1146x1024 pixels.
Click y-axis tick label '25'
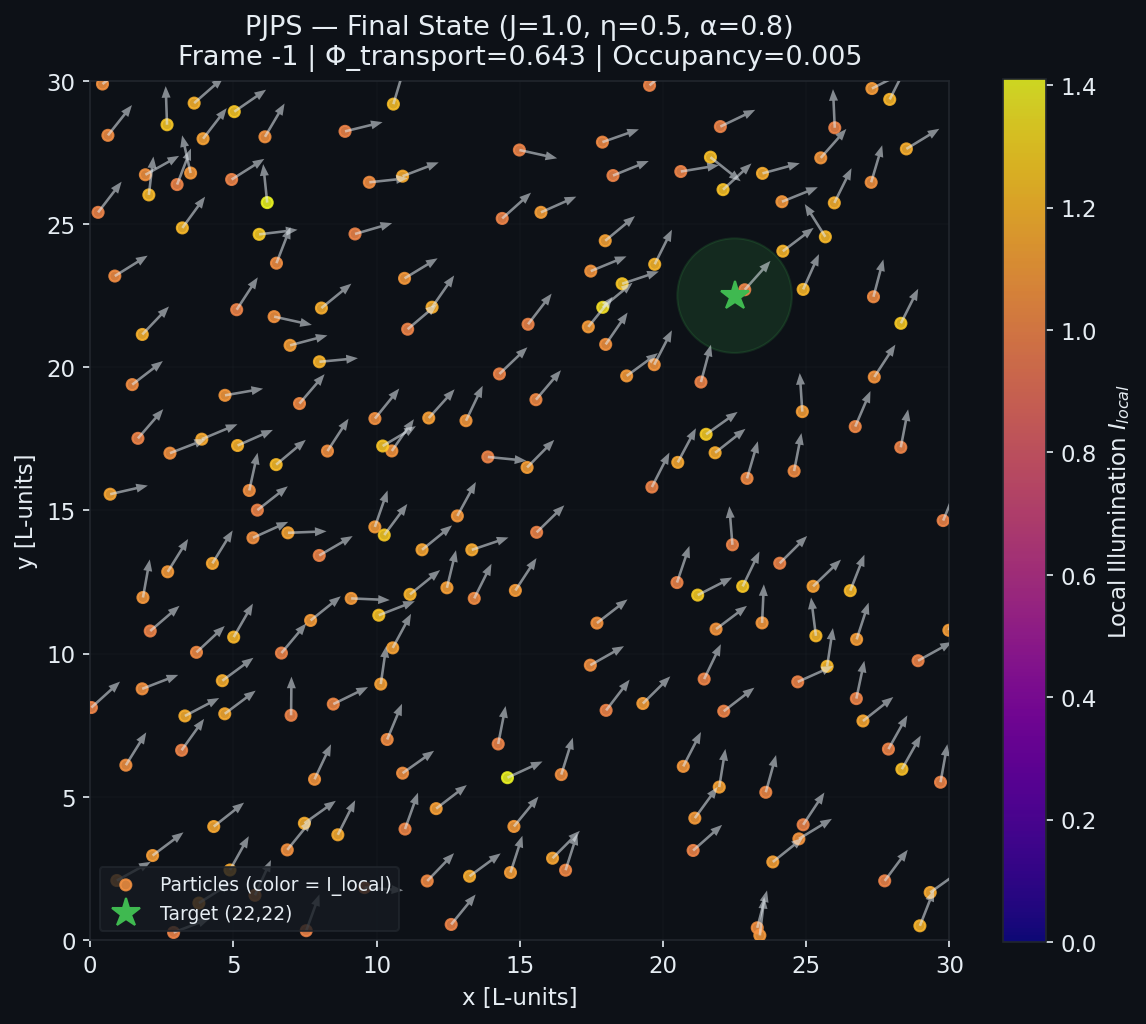click(x=62, y=225)
